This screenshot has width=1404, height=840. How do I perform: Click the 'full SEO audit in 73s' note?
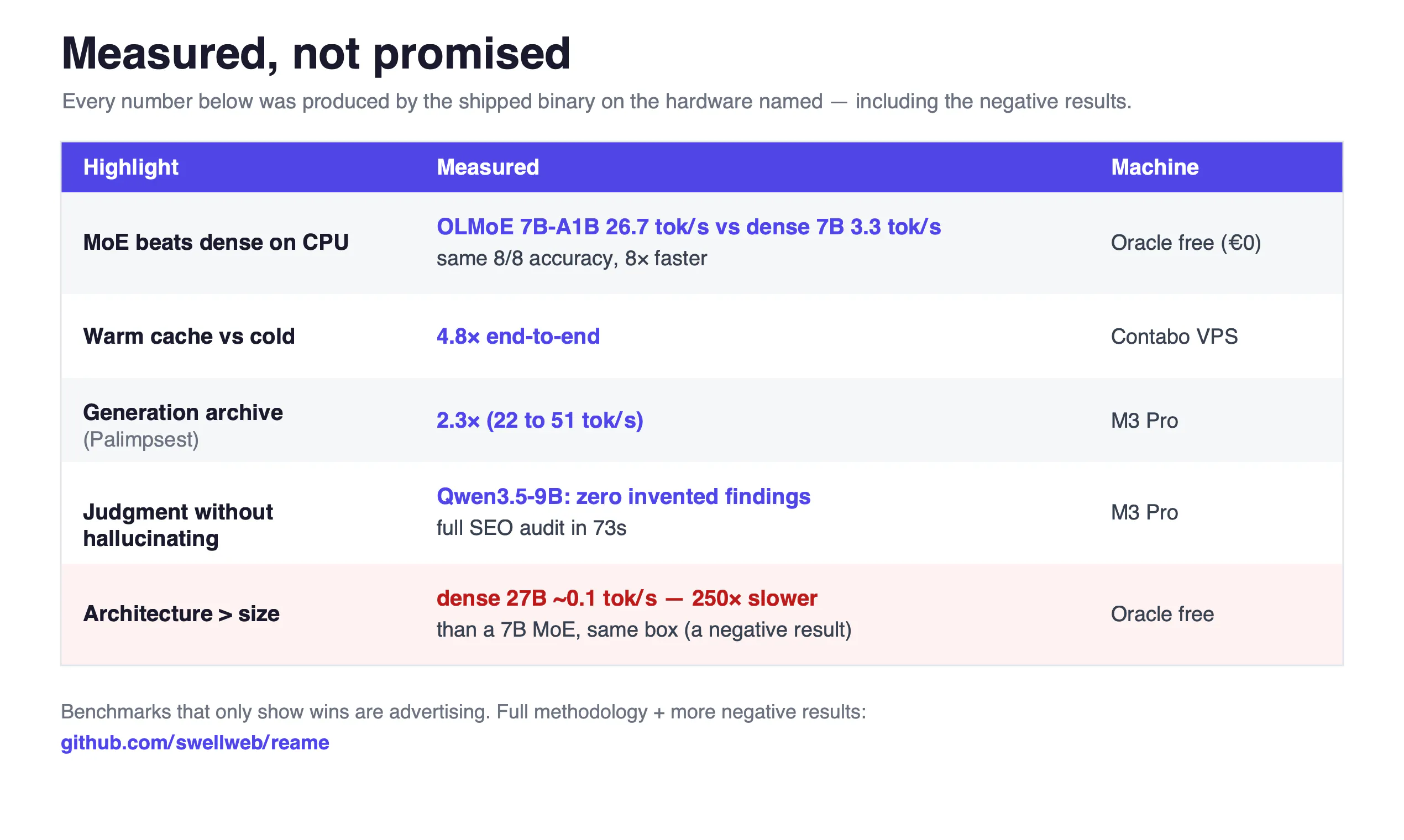tap(531, 528)
